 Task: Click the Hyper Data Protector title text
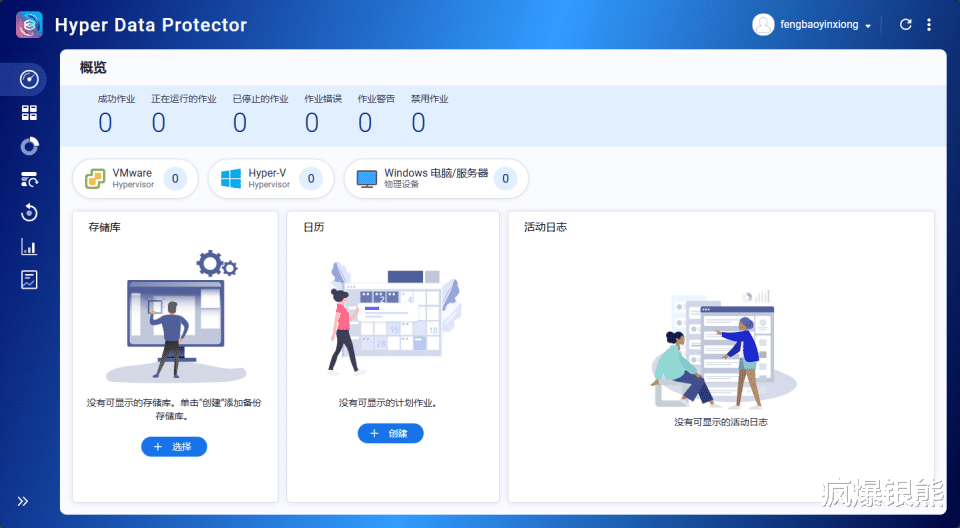pos(151,25)
